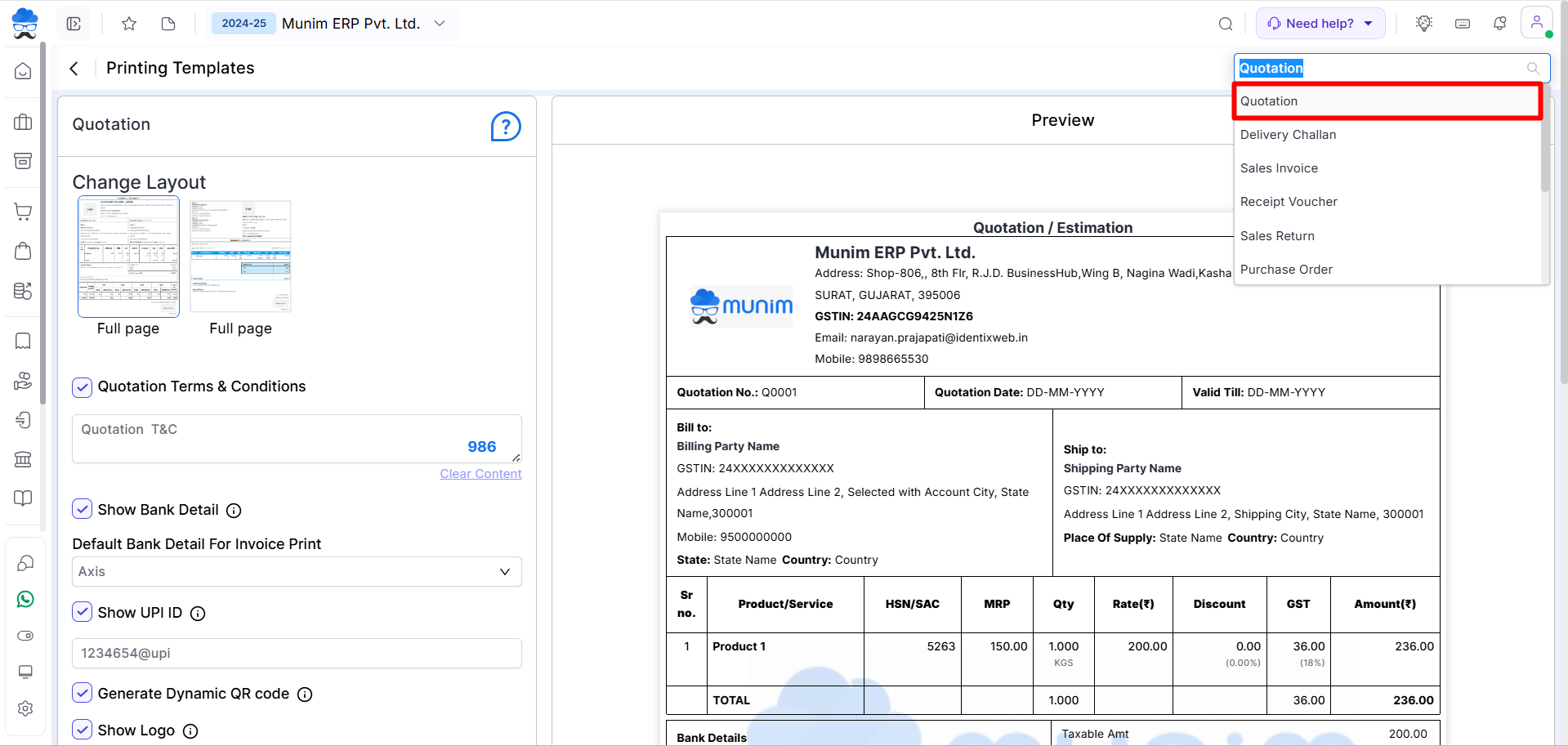Open the WhatsApp sidebar icon
The image size is (1568, 746).
pos(25,599)
